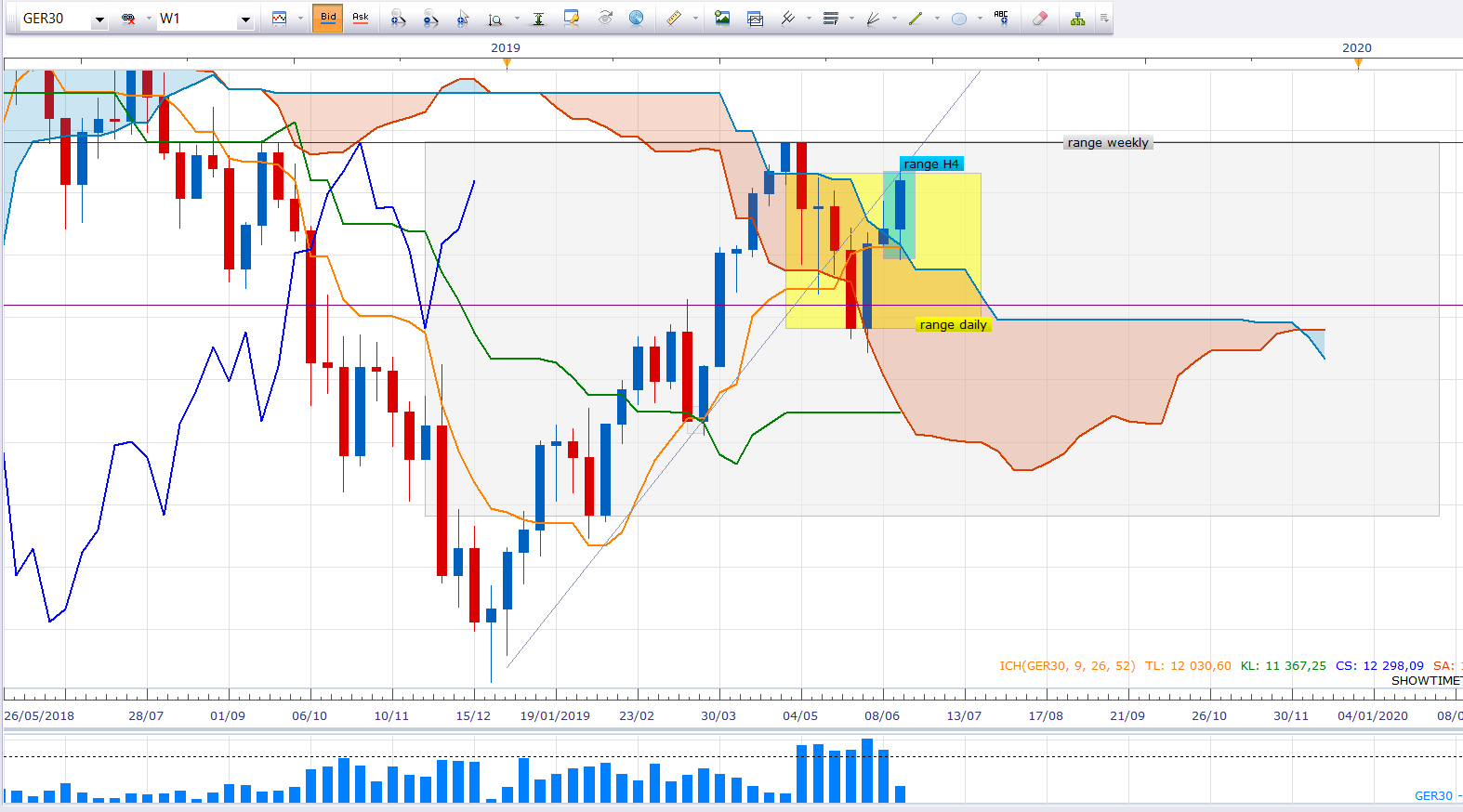Expand the chart type dropdown arrow

point(299,19)
